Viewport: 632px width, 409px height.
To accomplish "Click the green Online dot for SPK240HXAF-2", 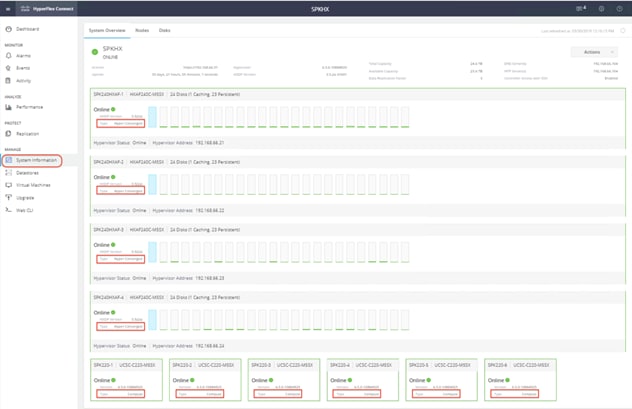I will (113, 177).
